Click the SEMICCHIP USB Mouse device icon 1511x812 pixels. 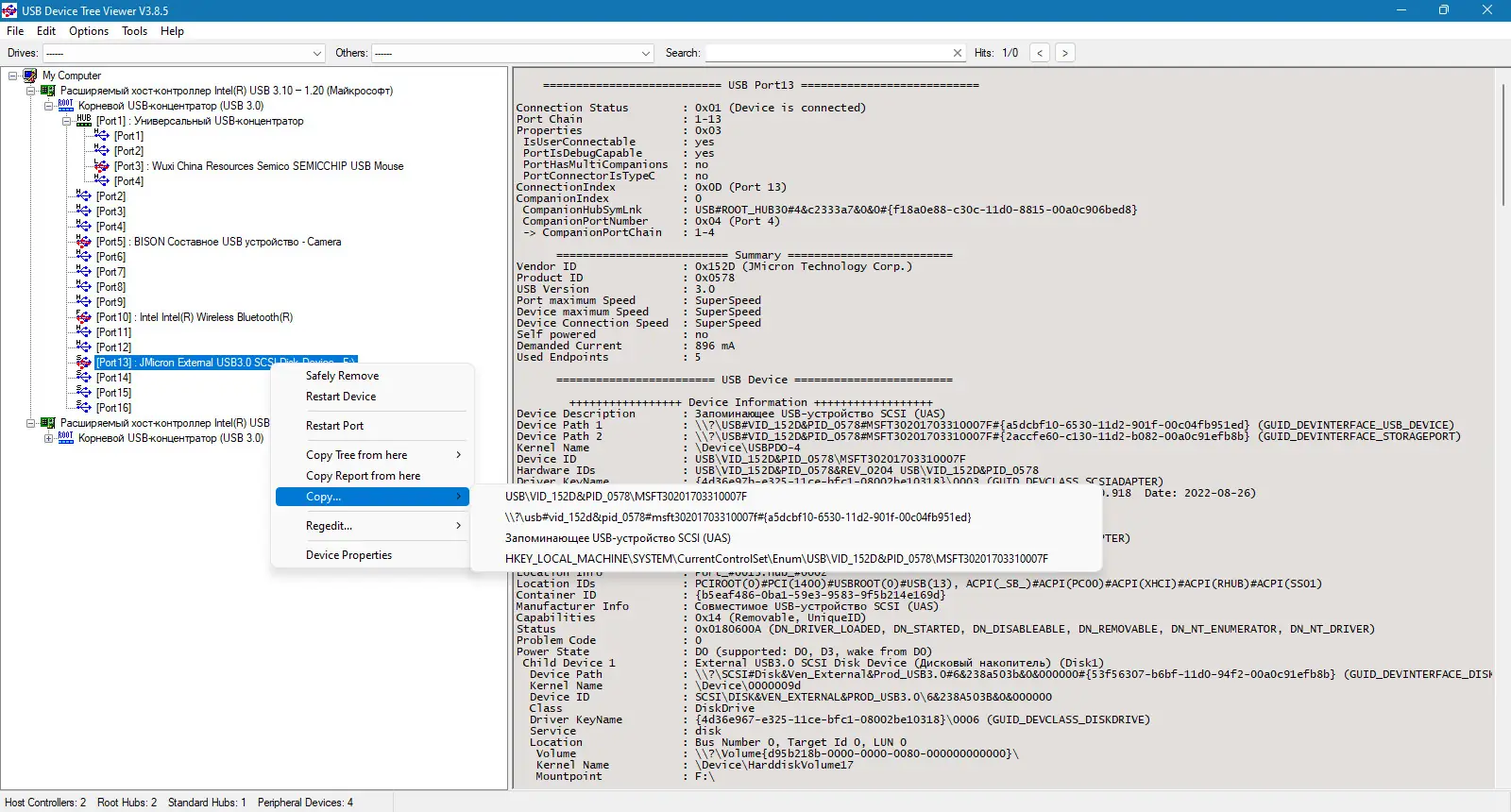coord(102,166)
